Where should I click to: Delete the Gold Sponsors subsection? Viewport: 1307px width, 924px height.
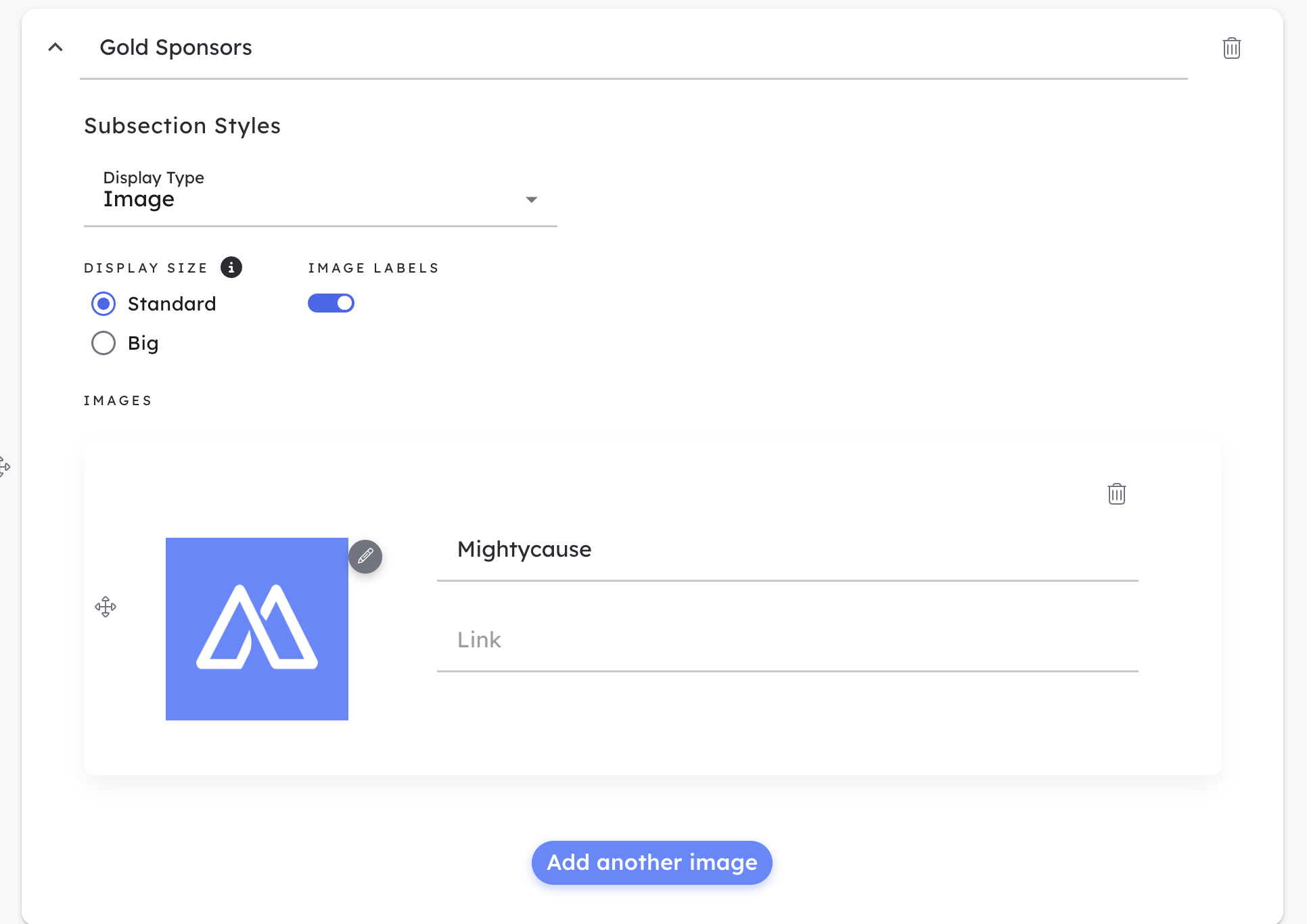[1231, 48]
